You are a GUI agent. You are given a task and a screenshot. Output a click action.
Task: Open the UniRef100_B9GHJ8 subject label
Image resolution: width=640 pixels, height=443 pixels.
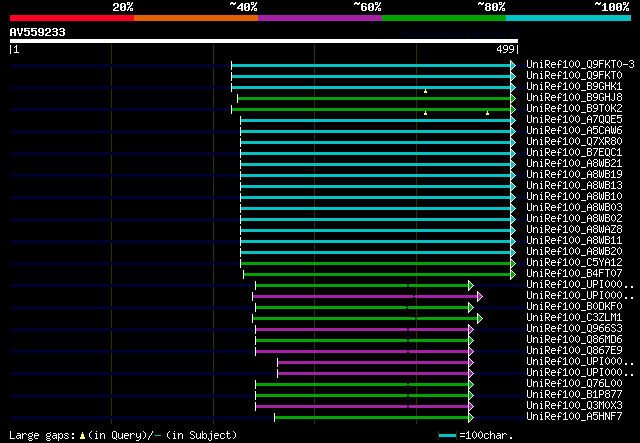[574, 98]
